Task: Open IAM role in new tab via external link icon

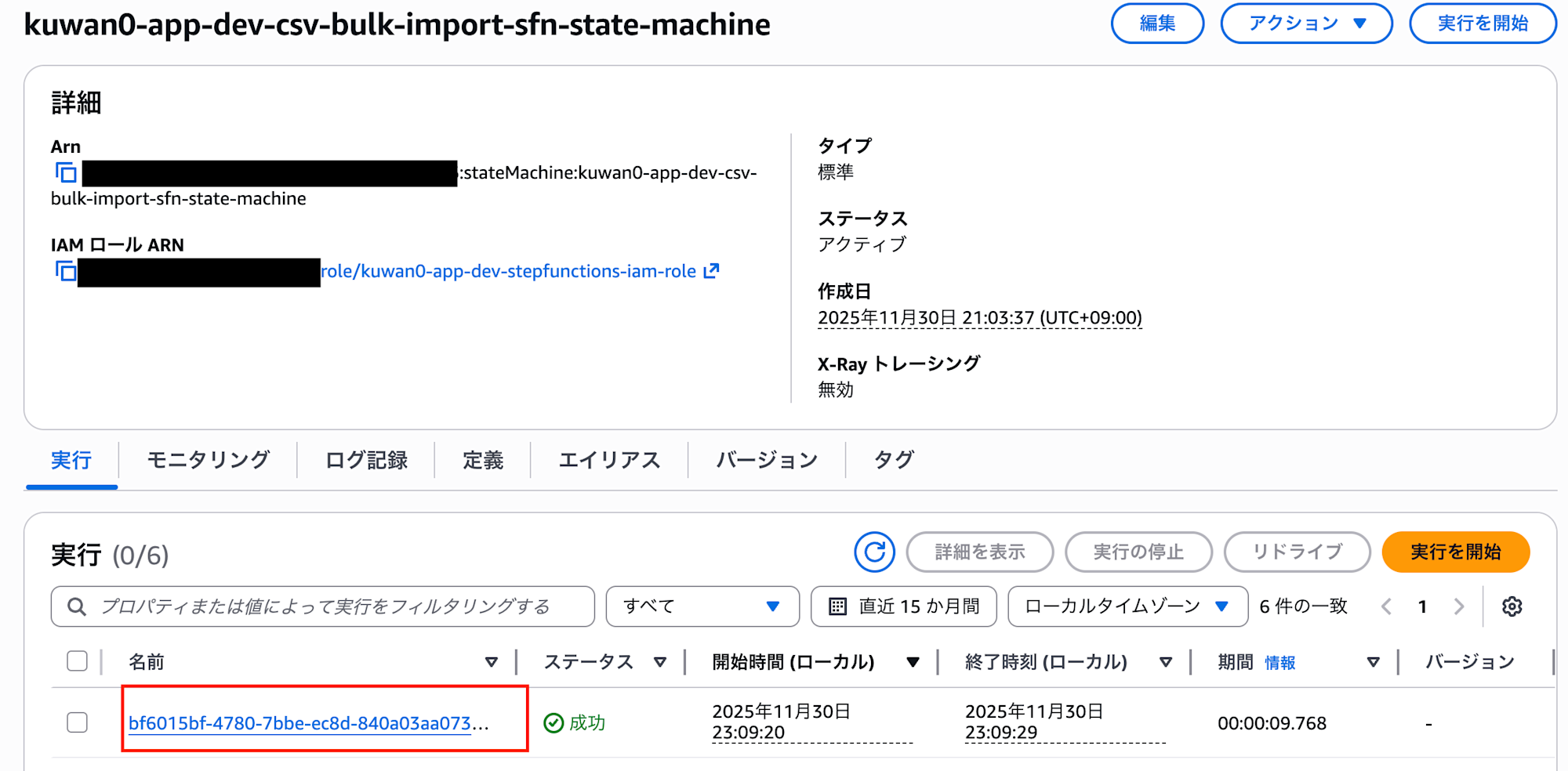Action: (710, 270)
